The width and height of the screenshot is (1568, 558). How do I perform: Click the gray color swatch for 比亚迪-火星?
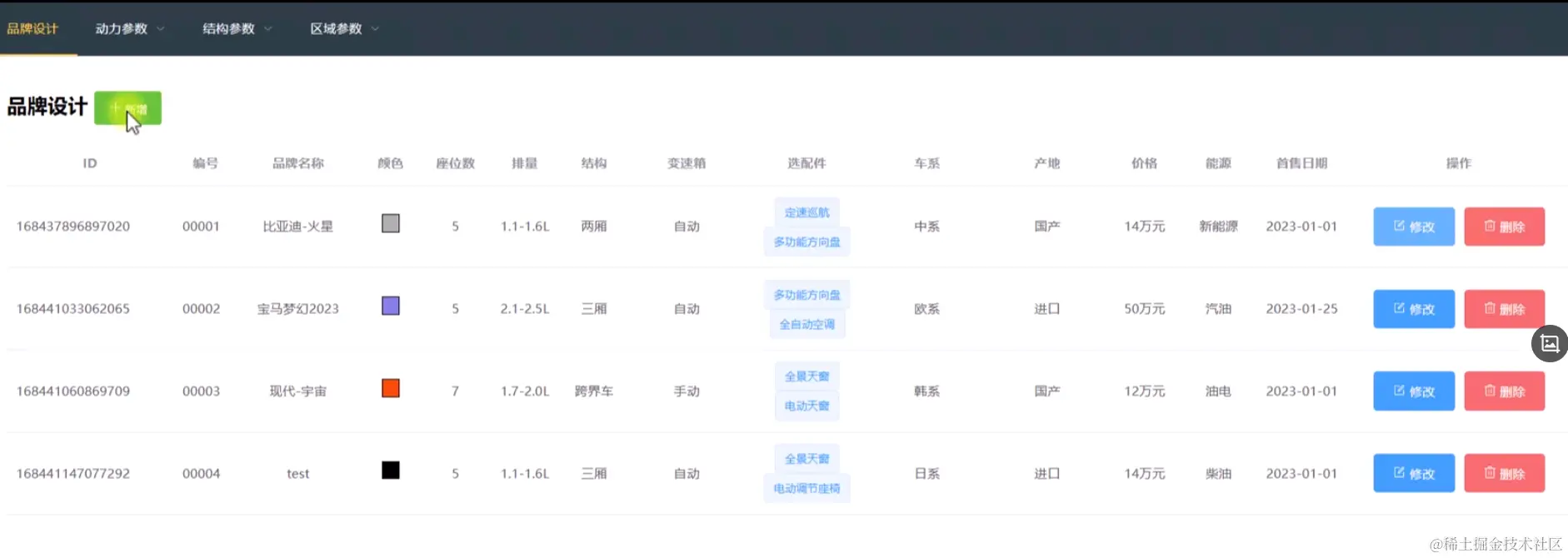click(391, 223)
